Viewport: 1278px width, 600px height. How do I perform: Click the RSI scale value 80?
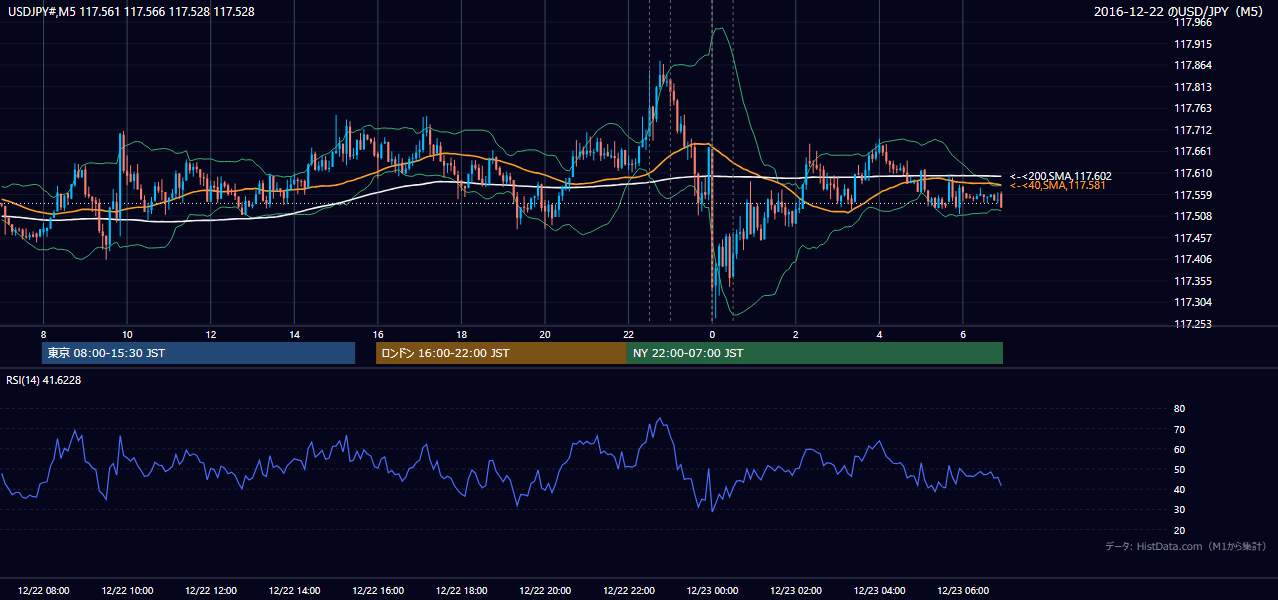pyautogui.click(x=1179, y=409)
